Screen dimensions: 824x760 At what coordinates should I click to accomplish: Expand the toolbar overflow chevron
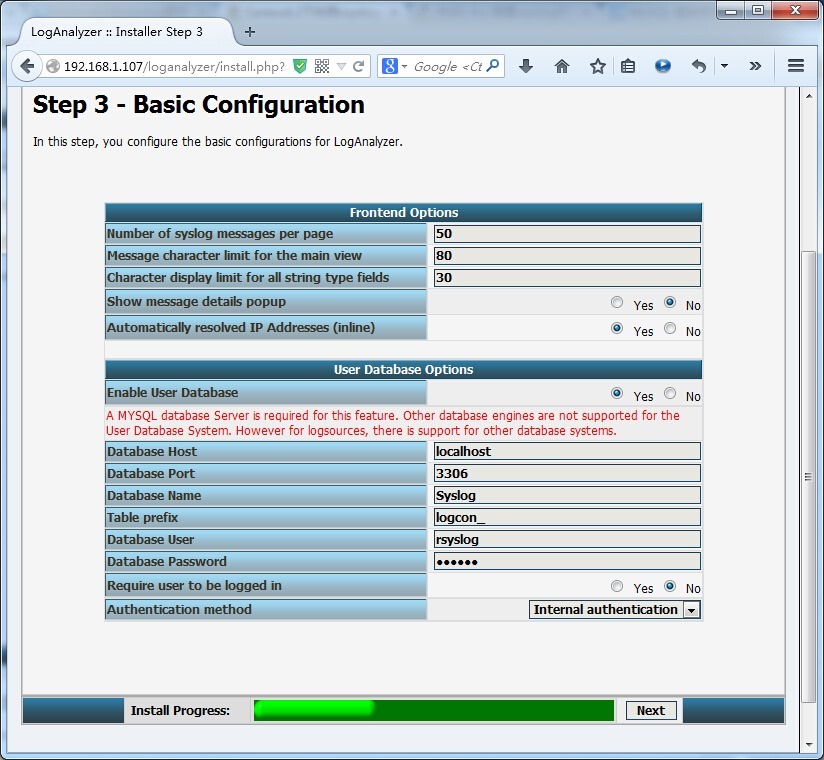click(x=755, y=65)
